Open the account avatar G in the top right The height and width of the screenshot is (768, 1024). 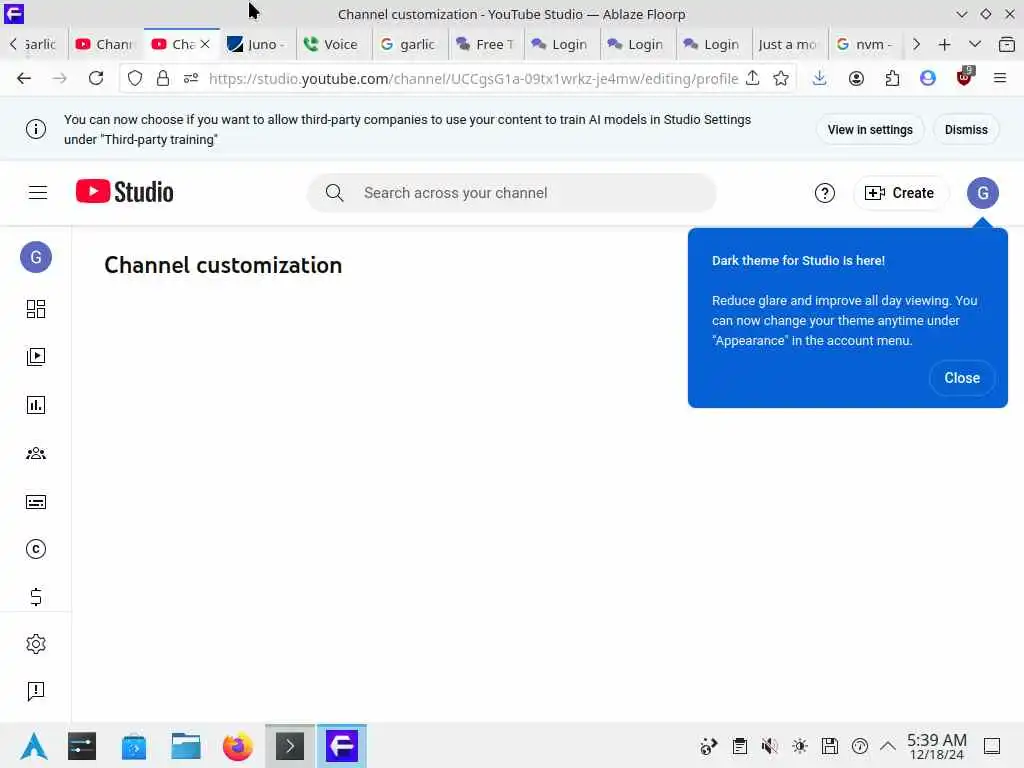[983, 193]
